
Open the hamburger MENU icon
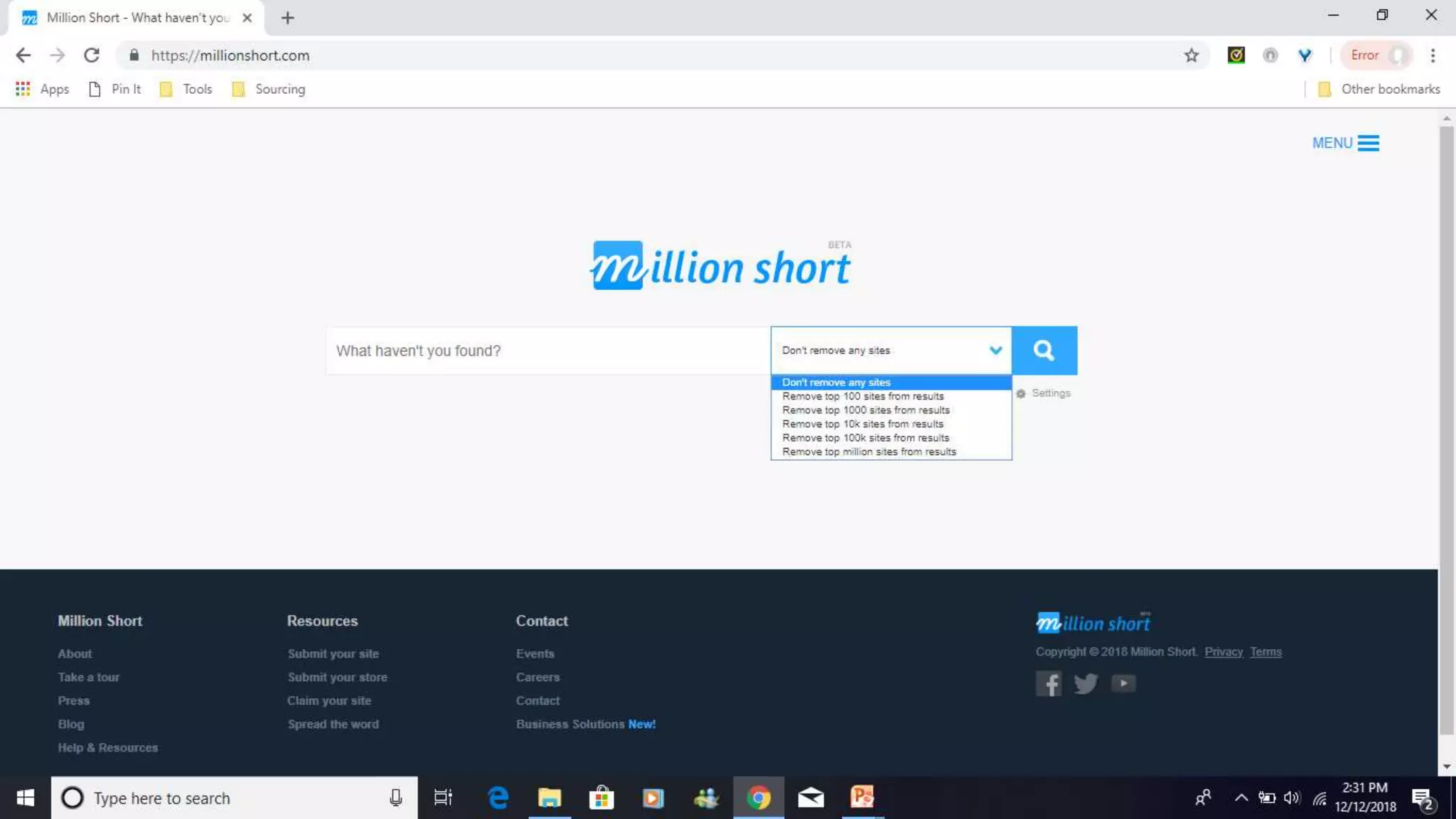pyautogui.click(x=1368, y=143)
